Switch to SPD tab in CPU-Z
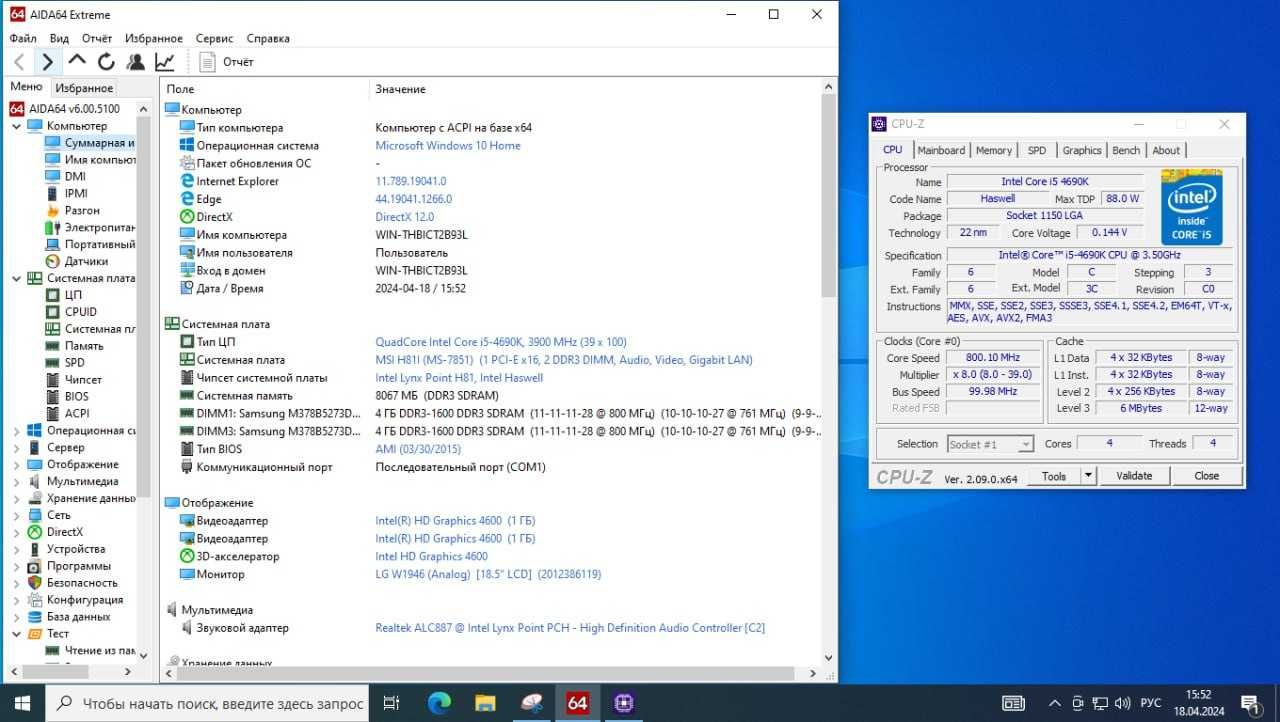The height and width of the screenshot is (722, 1280). (1037, 150)
